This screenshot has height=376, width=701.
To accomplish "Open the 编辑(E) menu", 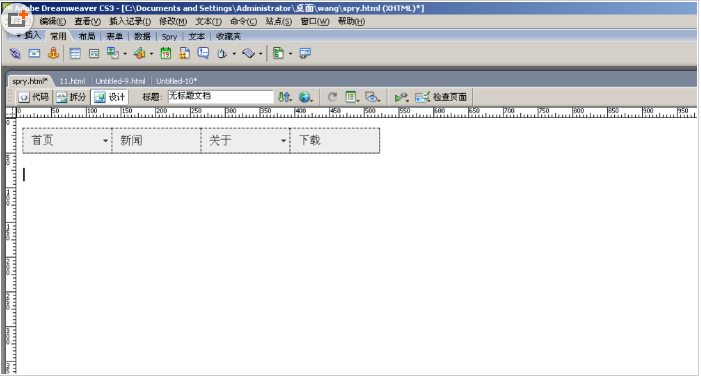I will 53,21.
